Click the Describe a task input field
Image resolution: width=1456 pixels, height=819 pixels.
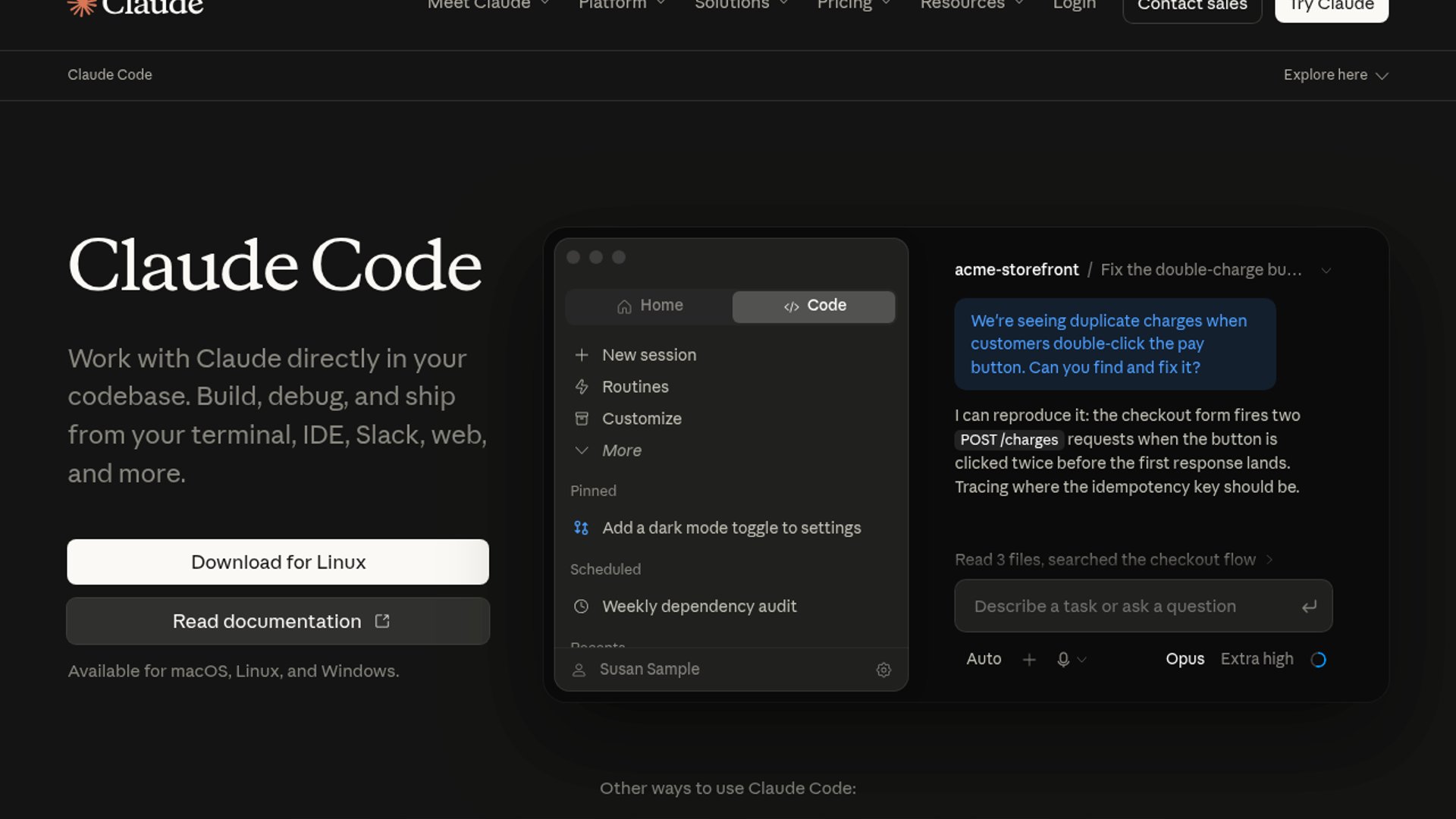pyautogui.click(x=1143, y=606)
